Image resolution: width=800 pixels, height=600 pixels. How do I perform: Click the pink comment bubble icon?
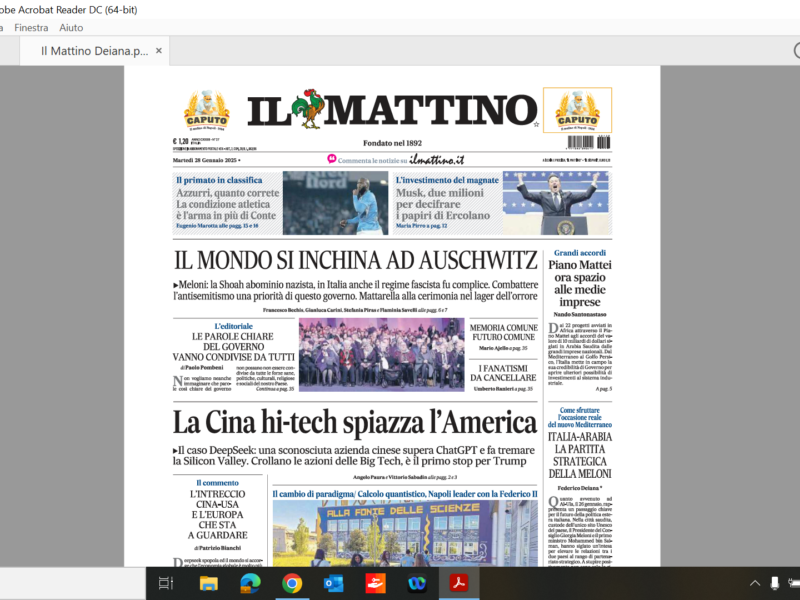[x=332, y=159]
